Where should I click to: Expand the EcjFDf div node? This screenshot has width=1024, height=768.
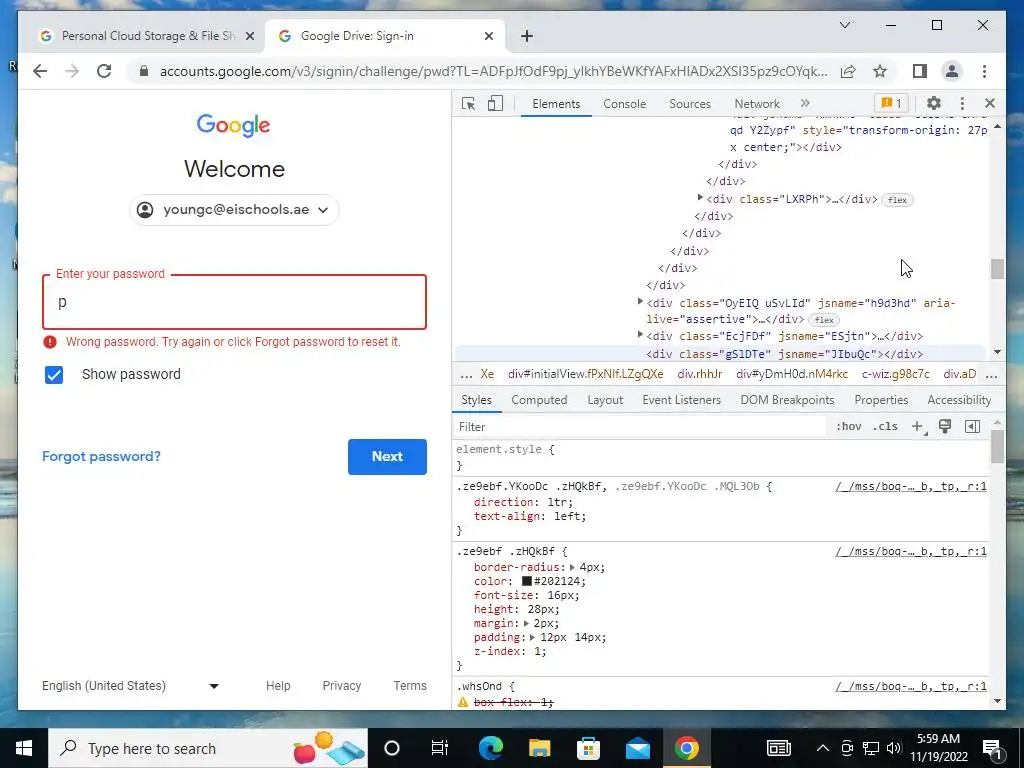[641, 334]
